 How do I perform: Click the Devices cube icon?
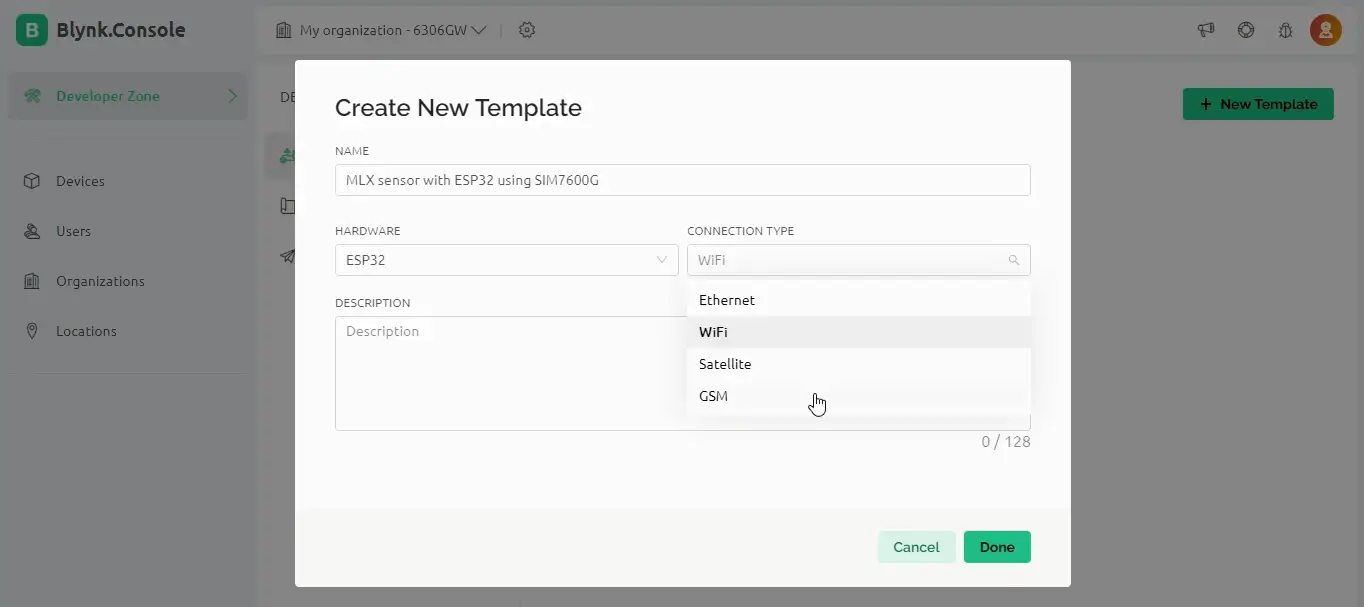pos(32,181)
